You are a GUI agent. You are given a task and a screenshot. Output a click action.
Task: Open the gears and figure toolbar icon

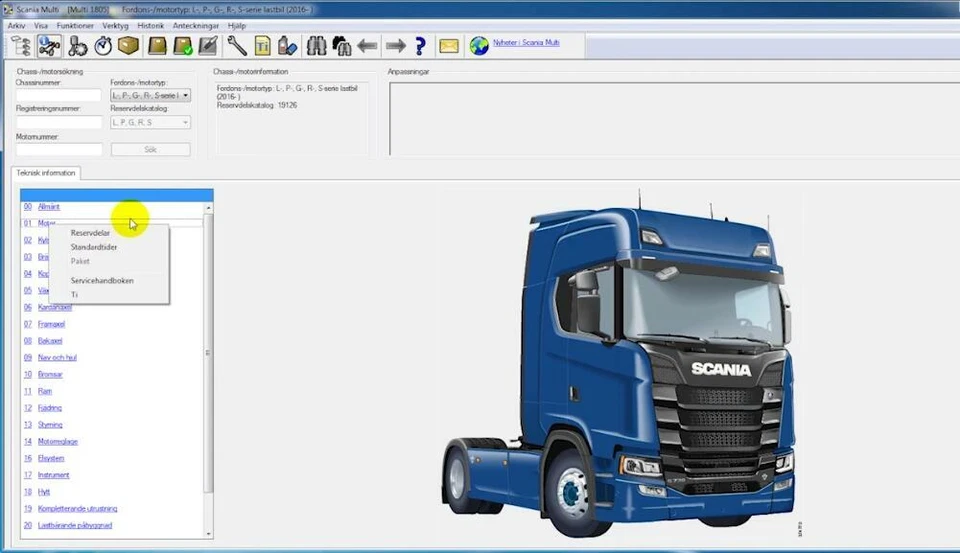[77, 46]
